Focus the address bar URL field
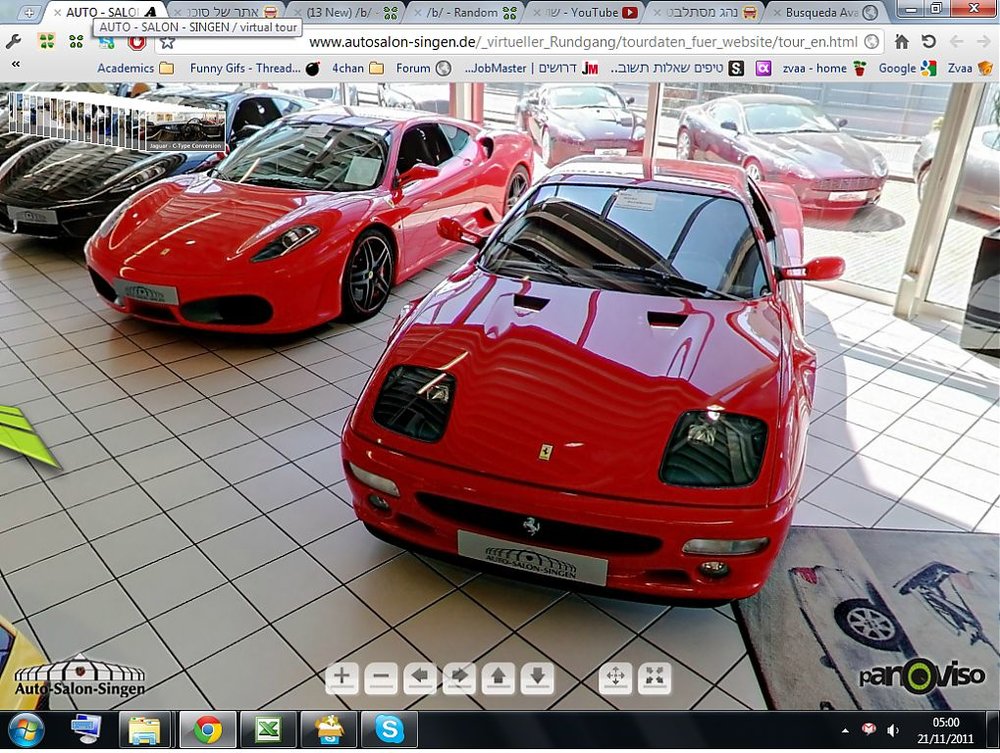1000x753 pixels. pos(523,42)
